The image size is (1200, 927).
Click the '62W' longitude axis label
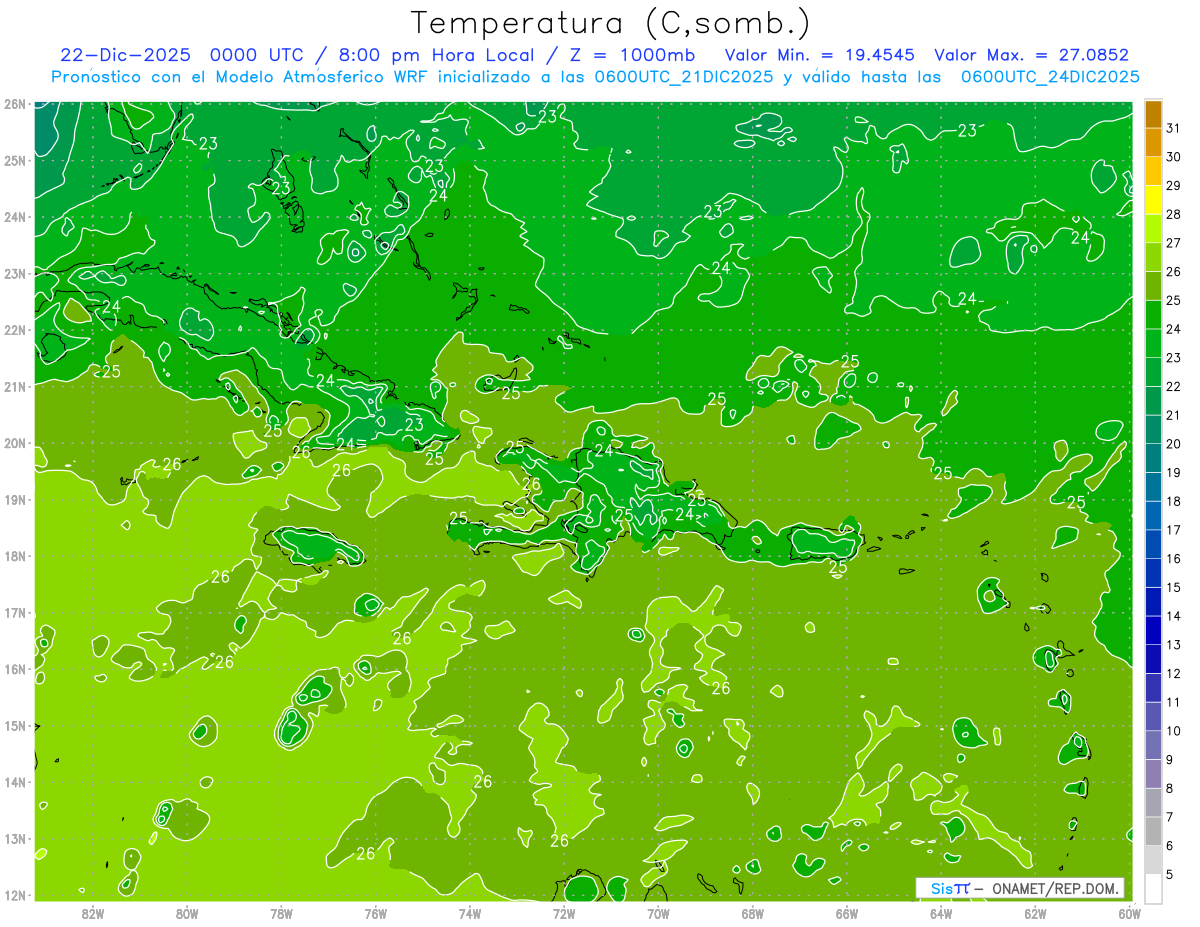(1035, 913)
